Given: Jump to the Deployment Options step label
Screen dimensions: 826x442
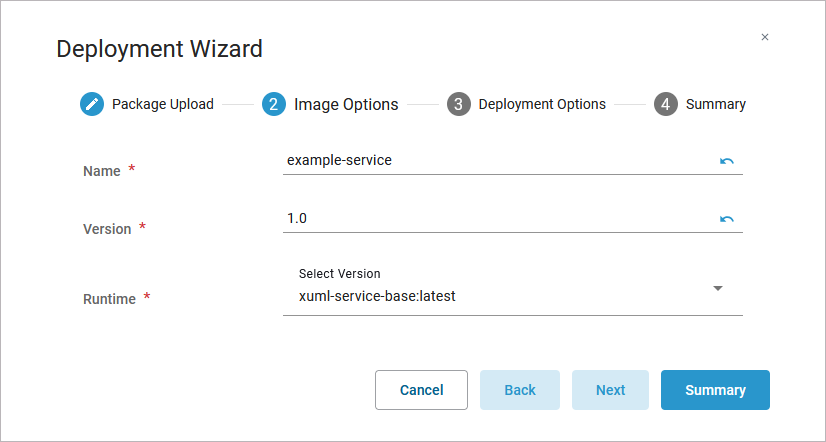Looking at the screenshot, I should 542,104.
